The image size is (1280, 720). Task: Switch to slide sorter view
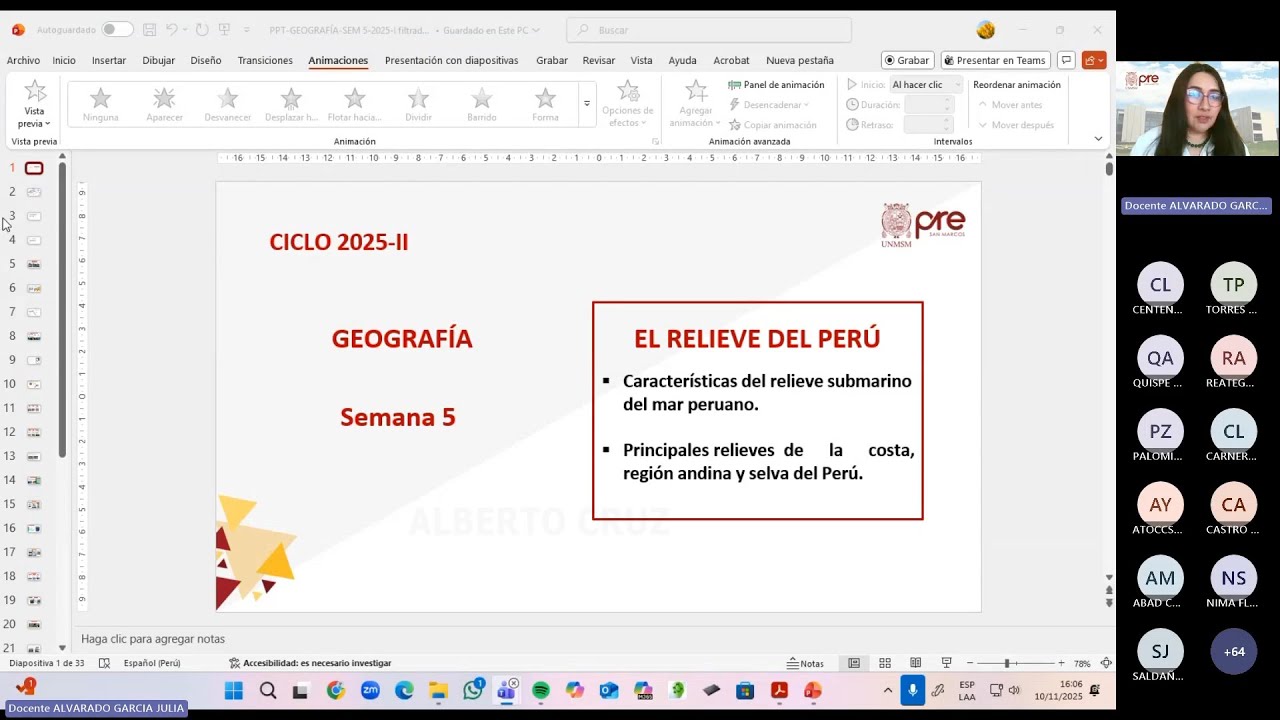(x=885, y=663)
